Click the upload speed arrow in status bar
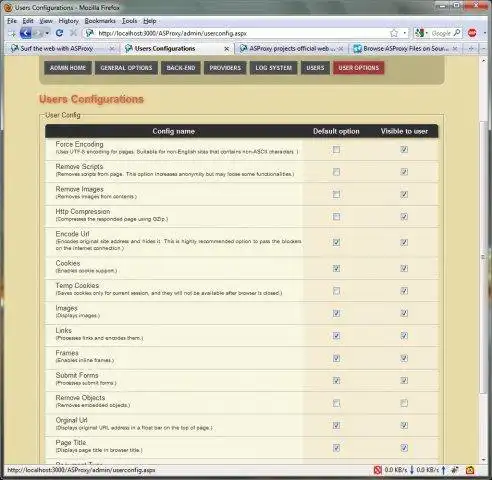The image size is (492, 480). point(443,470)
